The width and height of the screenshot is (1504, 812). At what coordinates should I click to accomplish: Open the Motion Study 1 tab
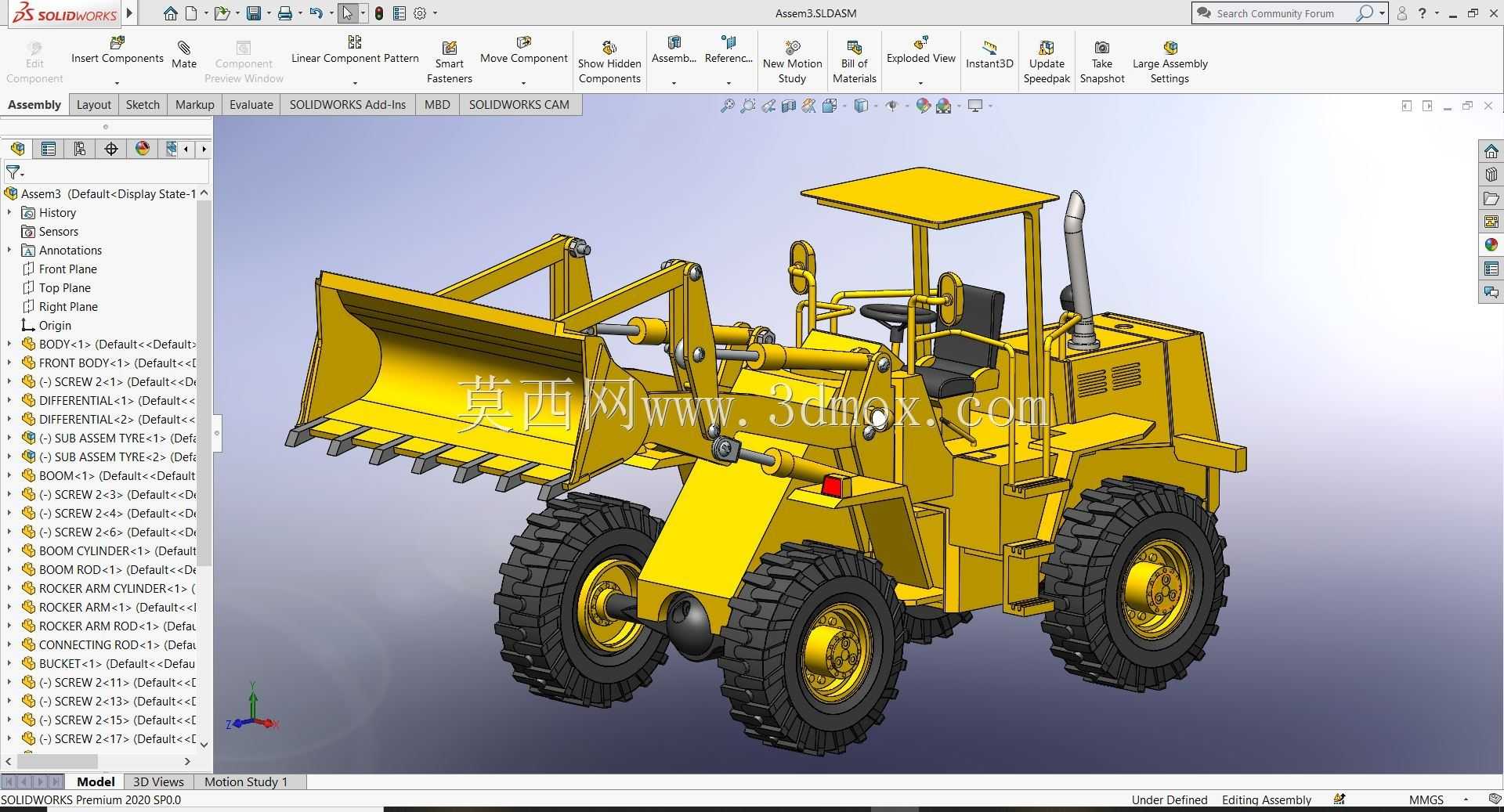point(246,782)
